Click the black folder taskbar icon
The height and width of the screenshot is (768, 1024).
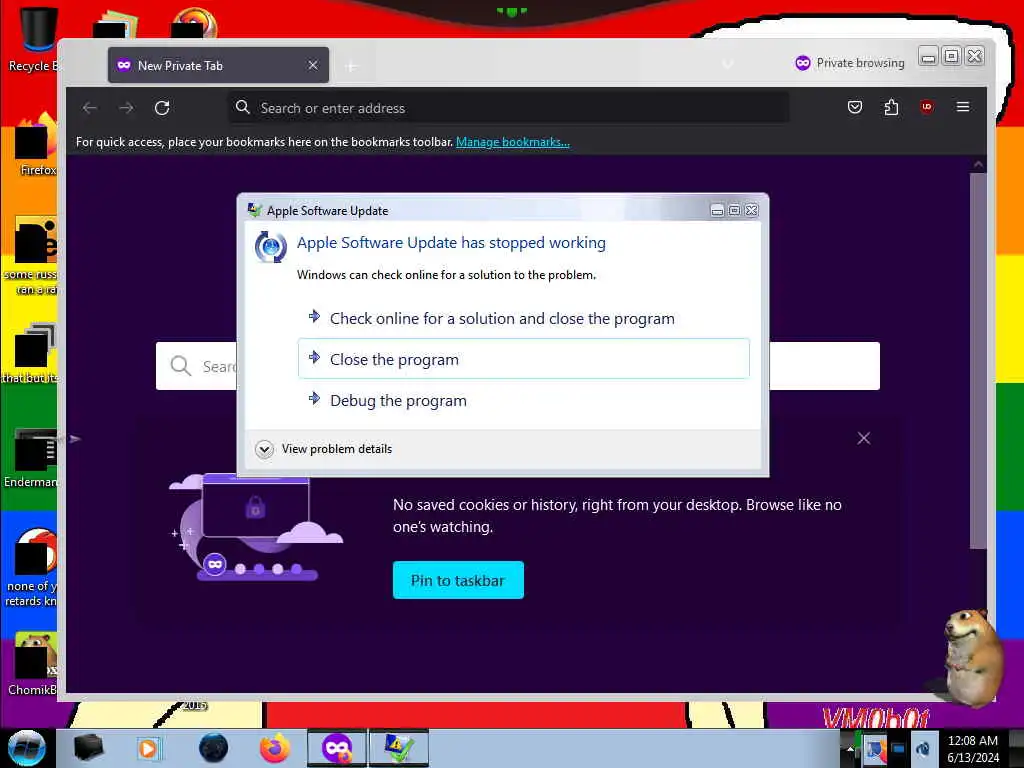click(89, 748)
